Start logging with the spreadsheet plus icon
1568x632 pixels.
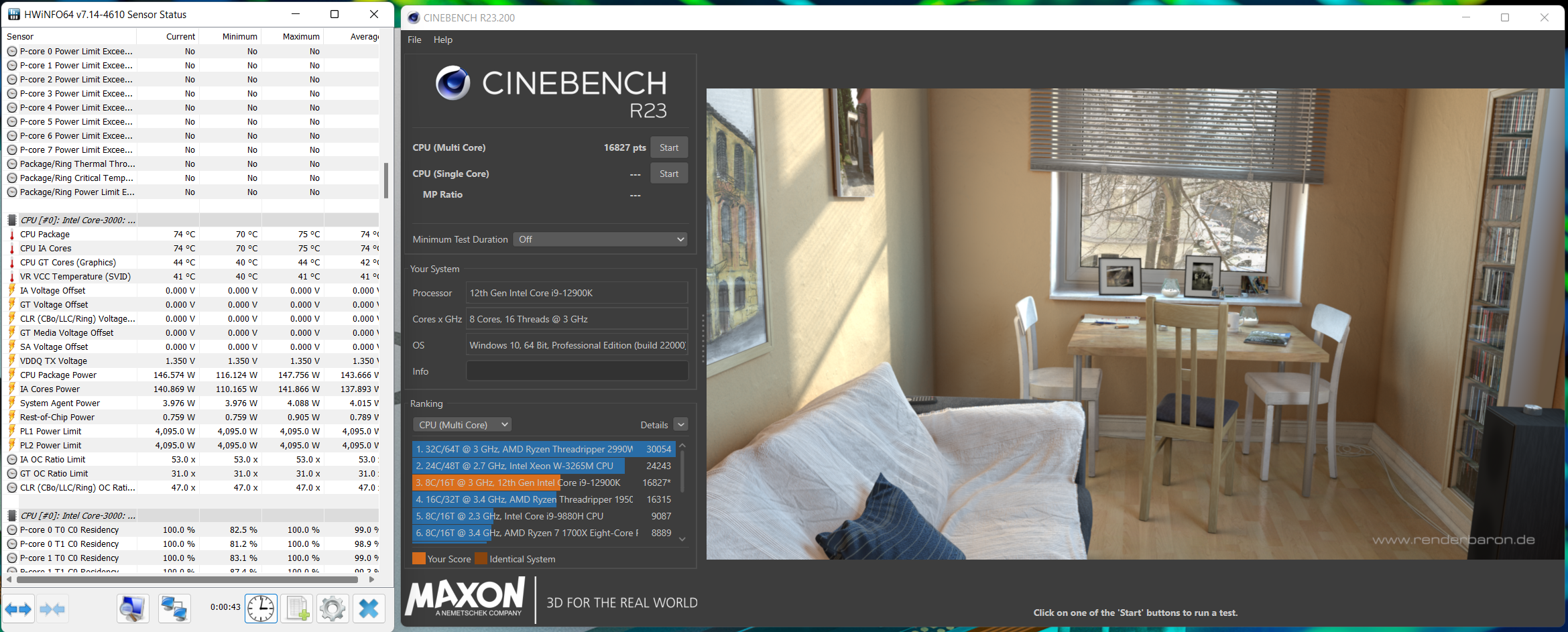[297, 609]
